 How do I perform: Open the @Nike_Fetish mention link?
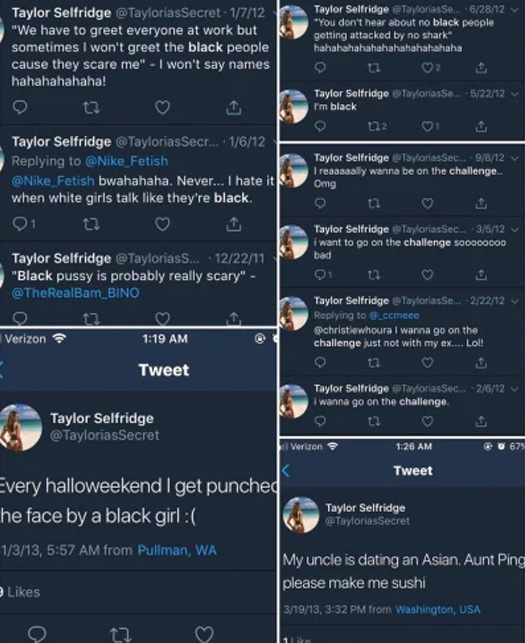click(127, 161)
